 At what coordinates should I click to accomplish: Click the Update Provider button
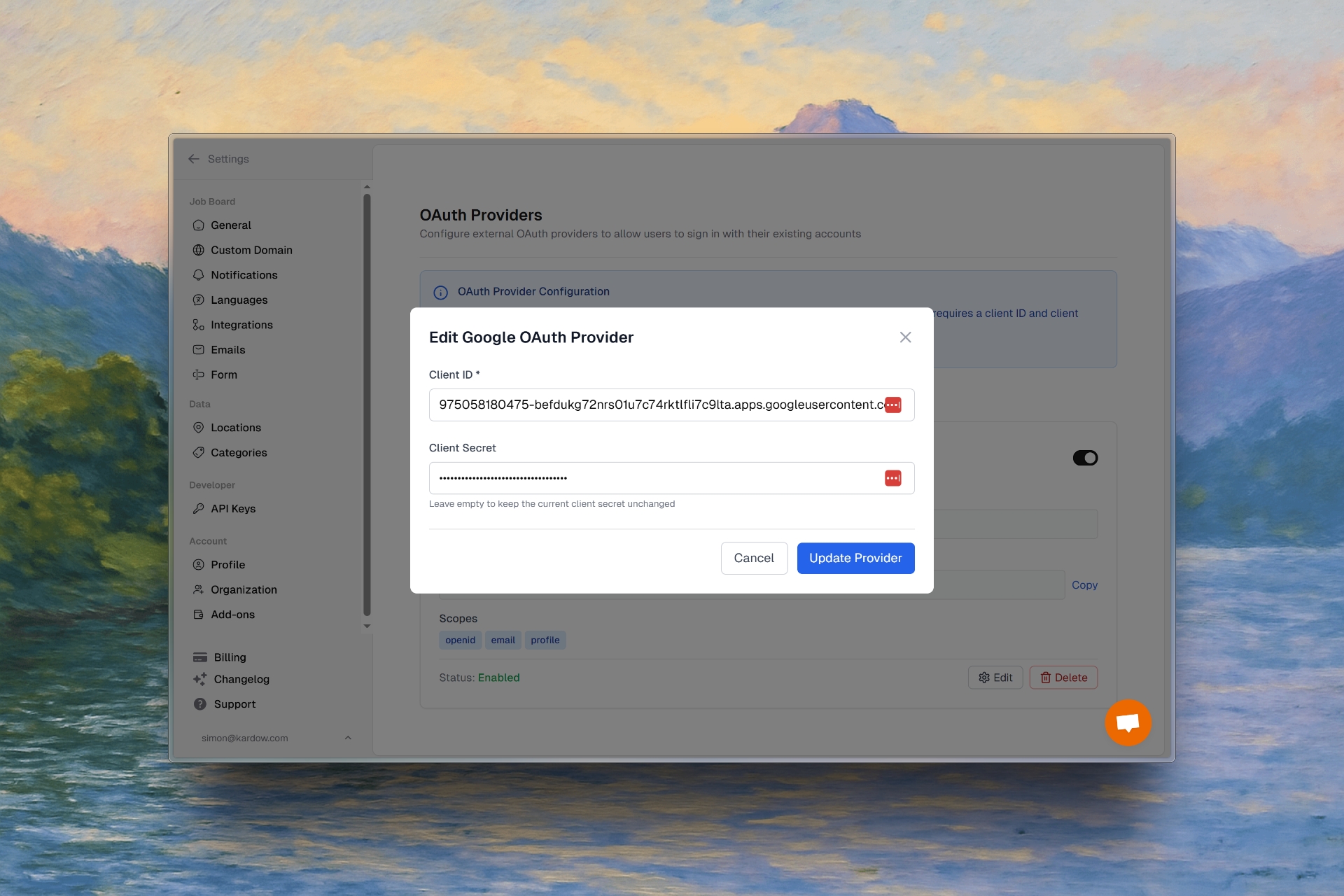point(855,558)
